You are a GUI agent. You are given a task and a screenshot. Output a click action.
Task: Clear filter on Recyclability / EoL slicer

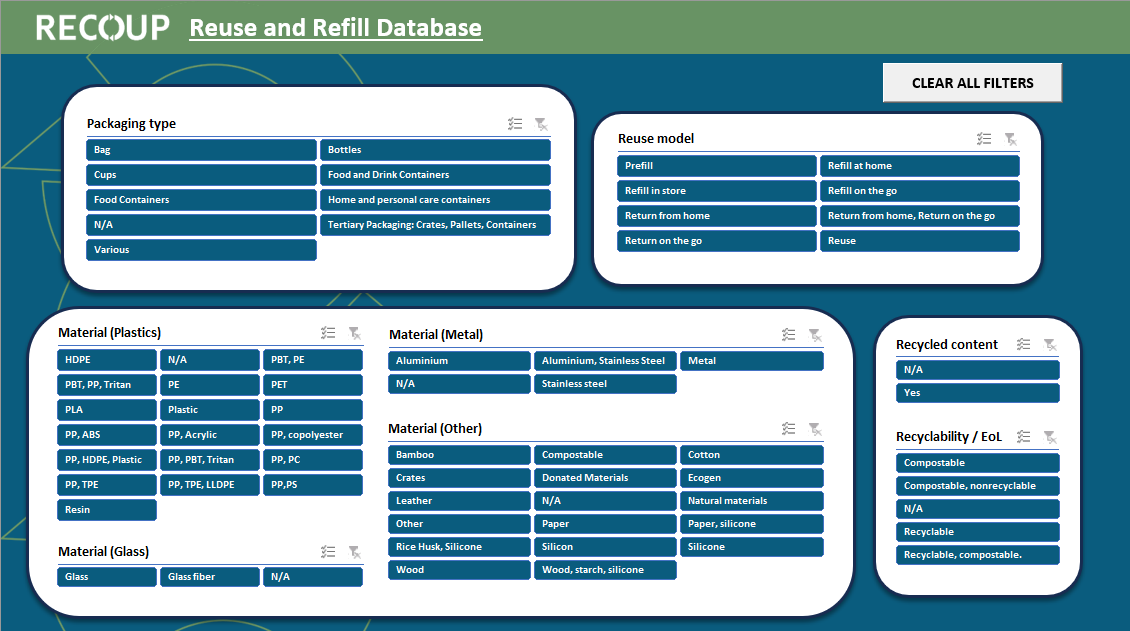1050,437
